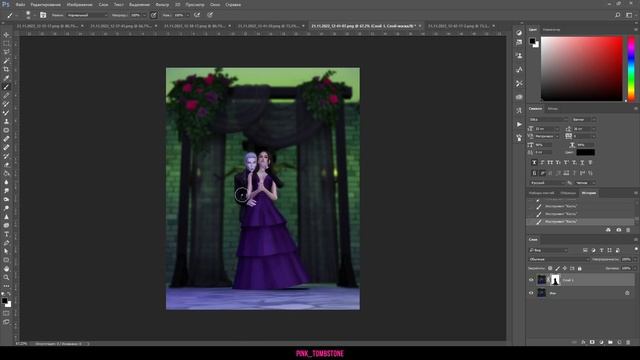Open the Окно menu
Image resolution: width=640 pixels, height=360 pixels.
[x=215, y=4]
